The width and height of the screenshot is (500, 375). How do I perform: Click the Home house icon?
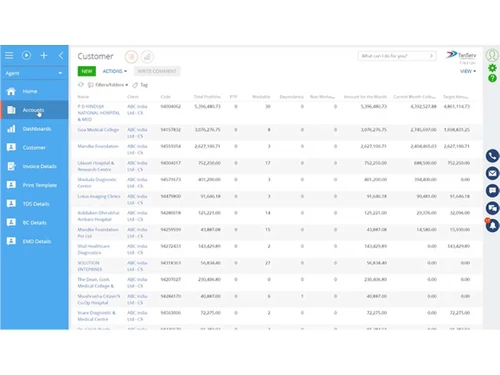click(x=11, y=91)
